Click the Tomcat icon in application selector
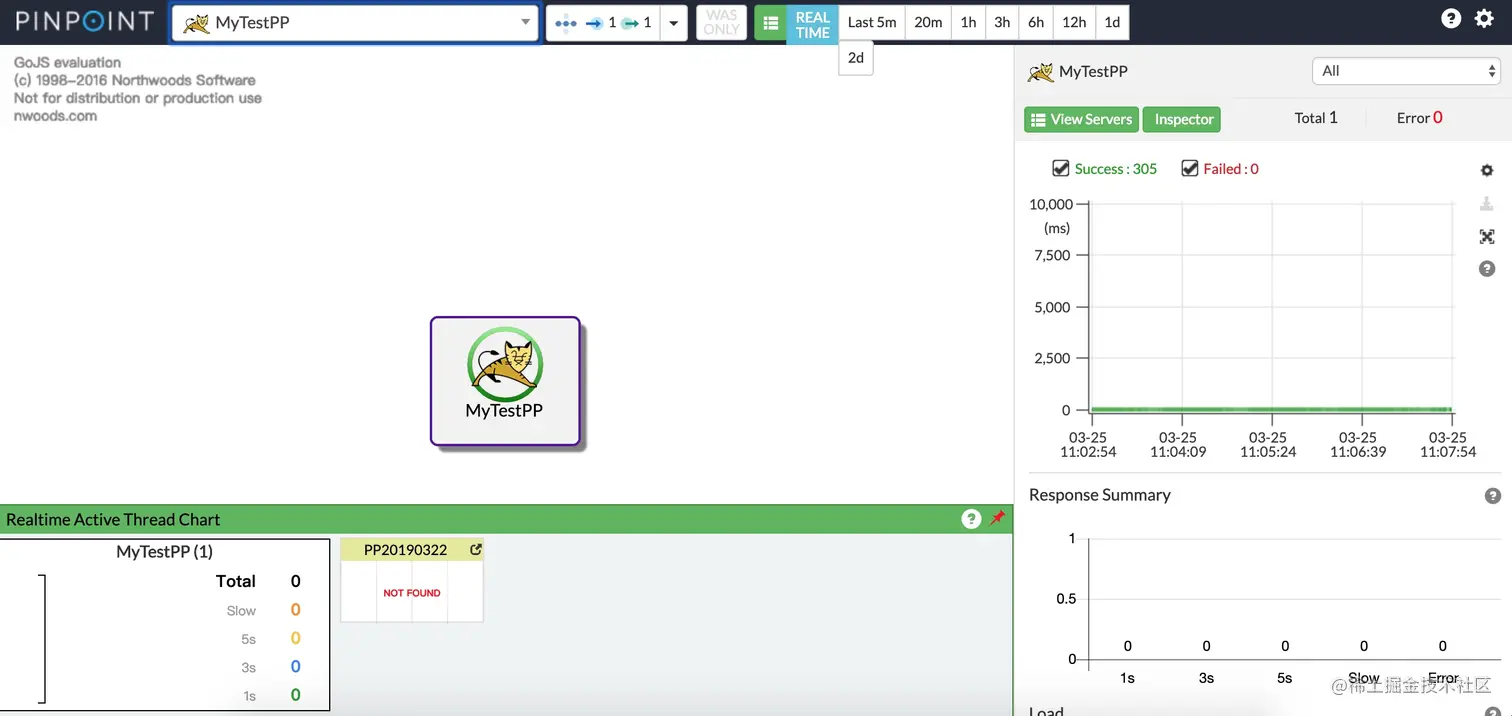Image resolution: width=1512 pixels, height=716 pixels. pyautogui.click(x=196, y=22)
